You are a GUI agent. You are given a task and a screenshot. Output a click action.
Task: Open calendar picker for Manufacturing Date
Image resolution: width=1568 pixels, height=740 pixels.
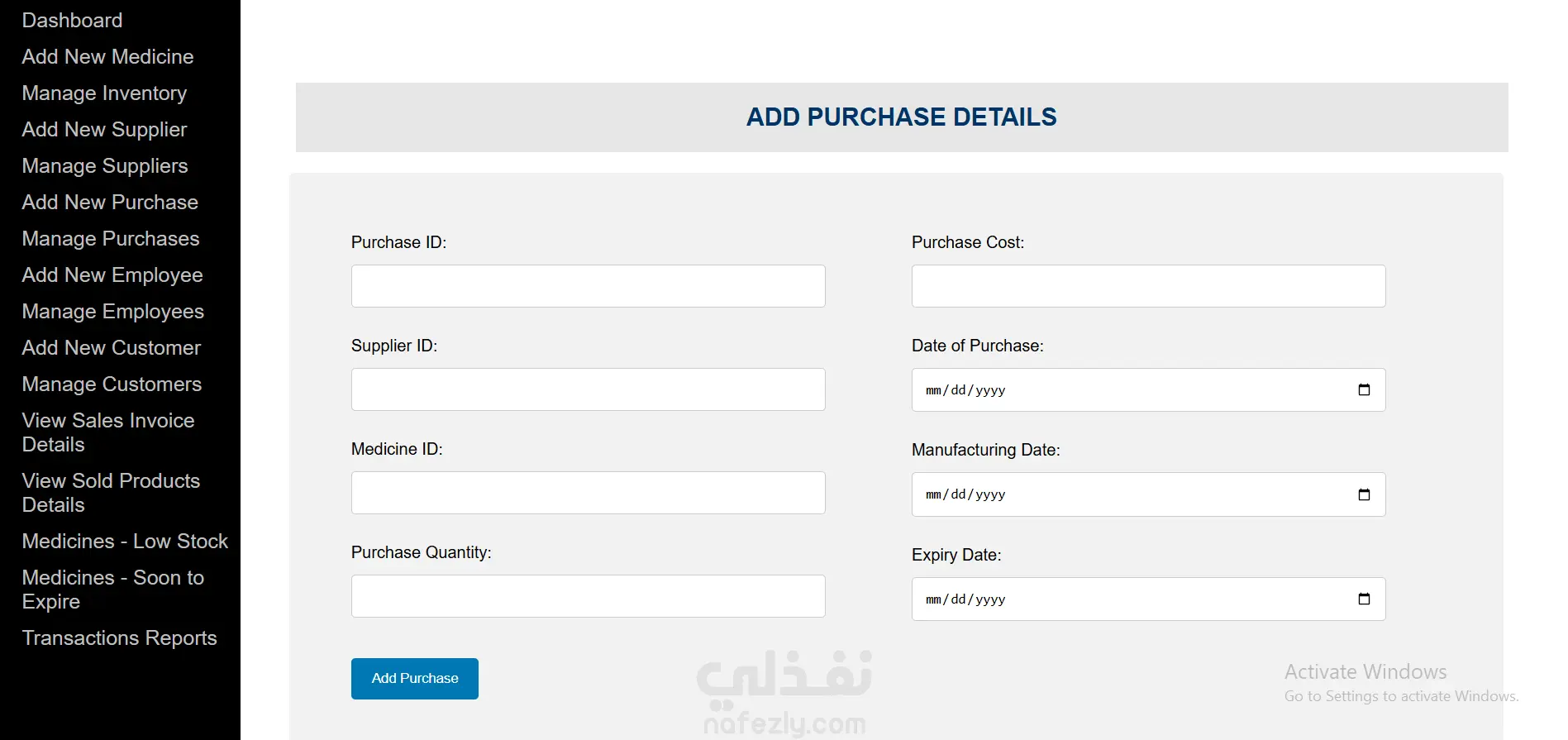(1364, 494)
